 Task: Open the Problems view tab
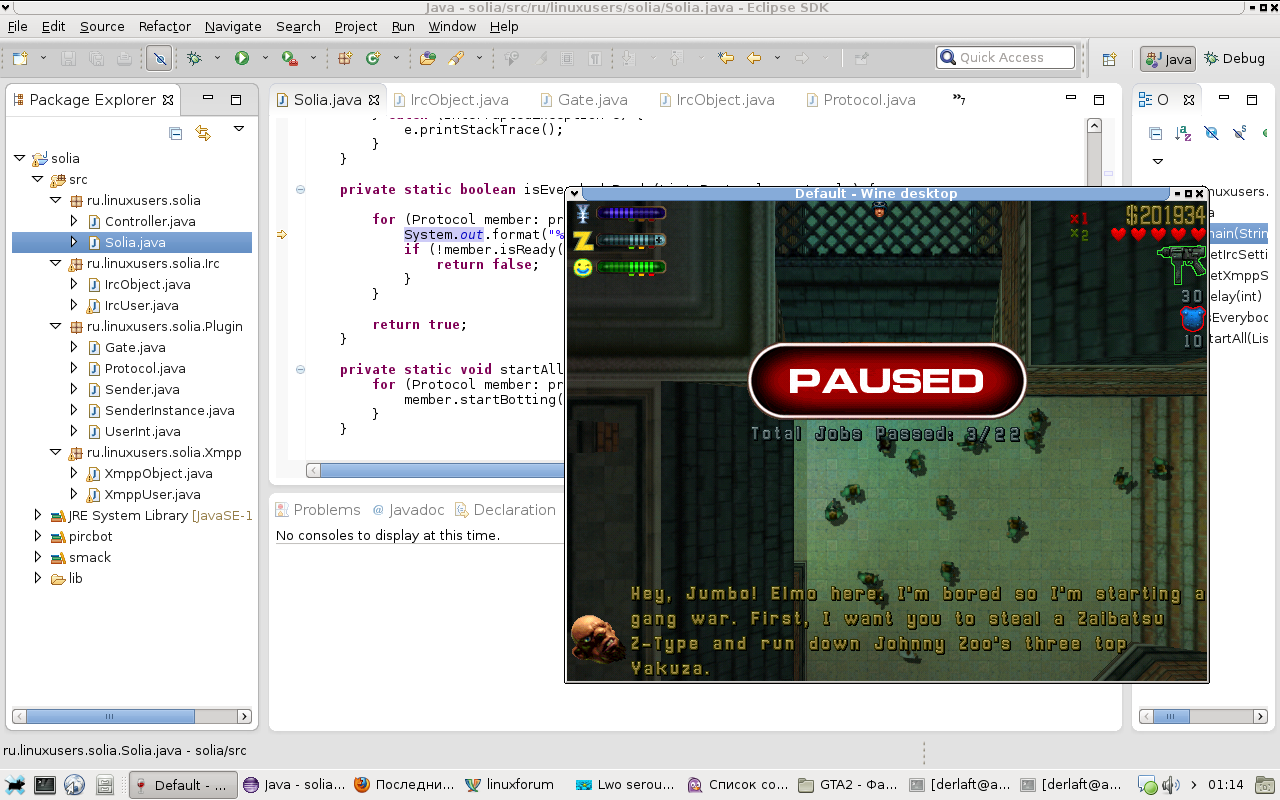click(x=317, y=509)
